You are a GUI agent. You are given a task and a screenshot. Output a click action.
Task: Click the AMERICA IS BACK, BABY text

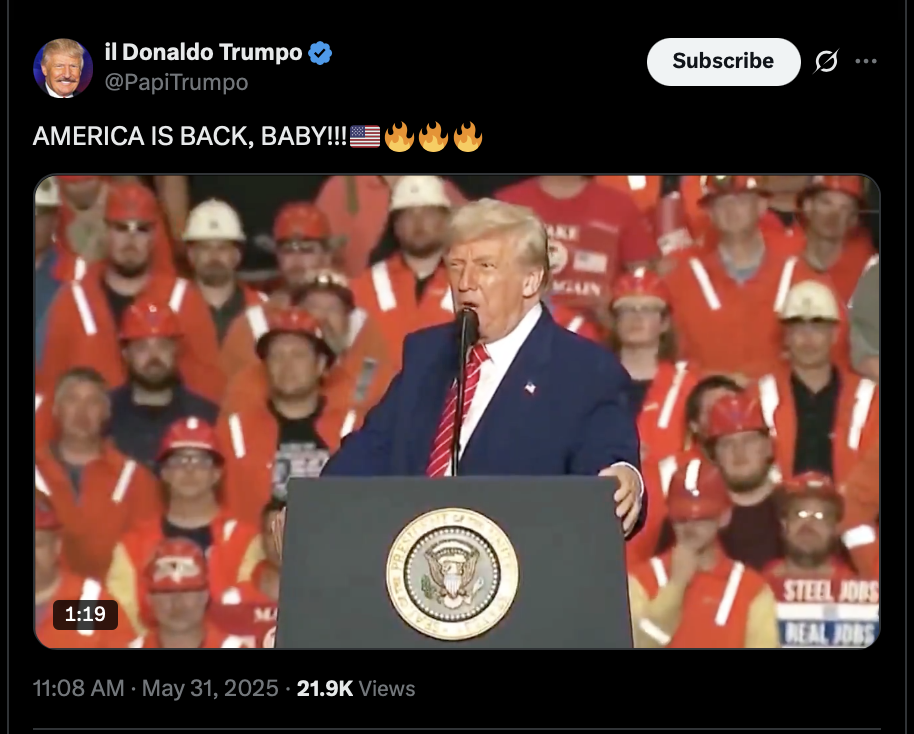[x=190, y=136]
